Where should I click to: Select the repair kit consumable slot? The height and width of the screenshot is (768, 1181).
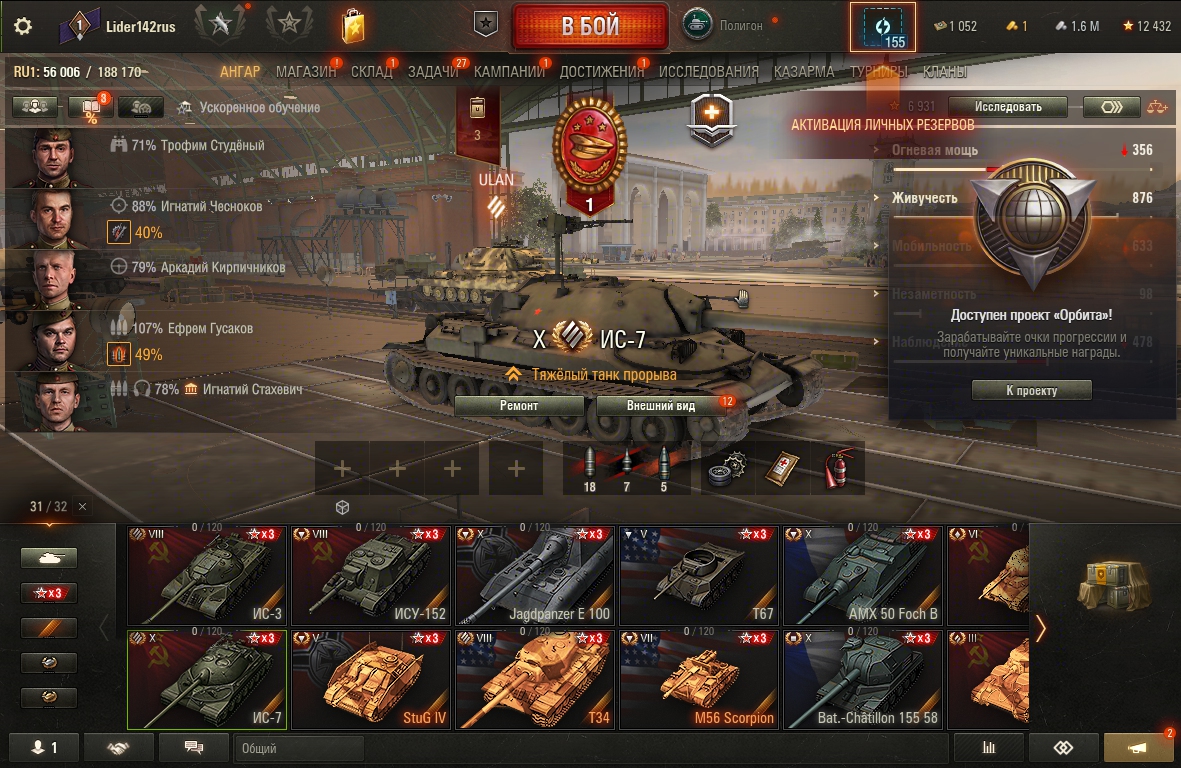click(728, 468)
